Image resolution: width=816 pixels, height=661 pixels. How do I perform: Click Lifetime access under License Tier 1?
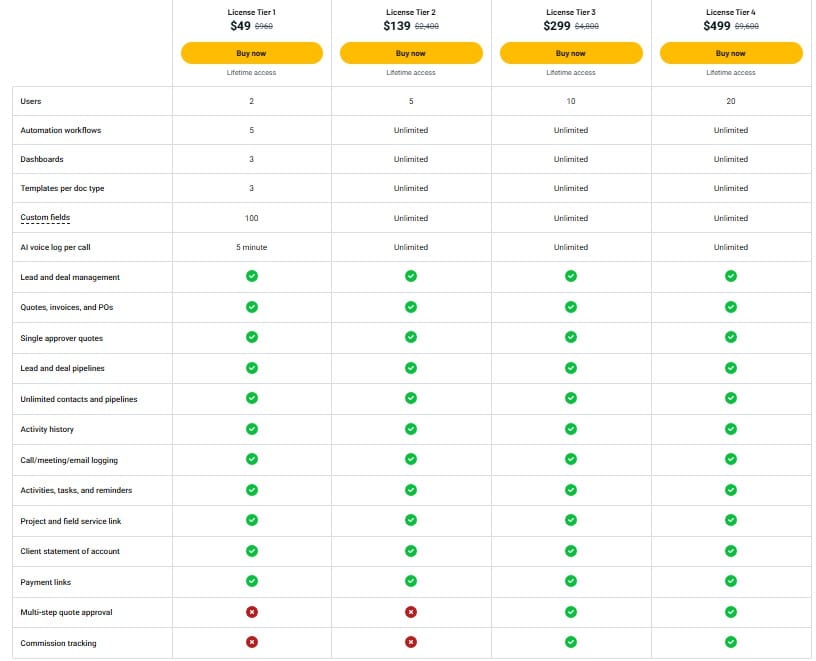click(x=251, y=72)
